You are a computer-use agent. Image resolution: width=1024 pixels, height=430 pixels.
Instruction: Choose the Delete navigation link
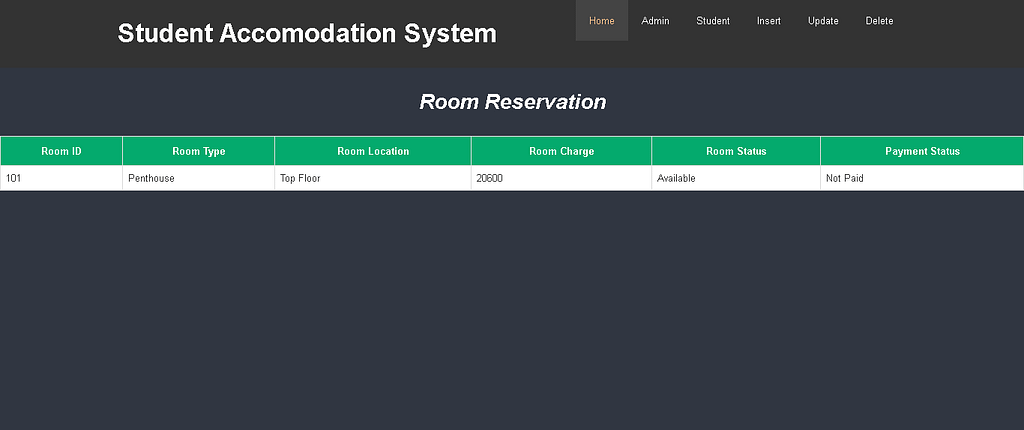[879, 21]
